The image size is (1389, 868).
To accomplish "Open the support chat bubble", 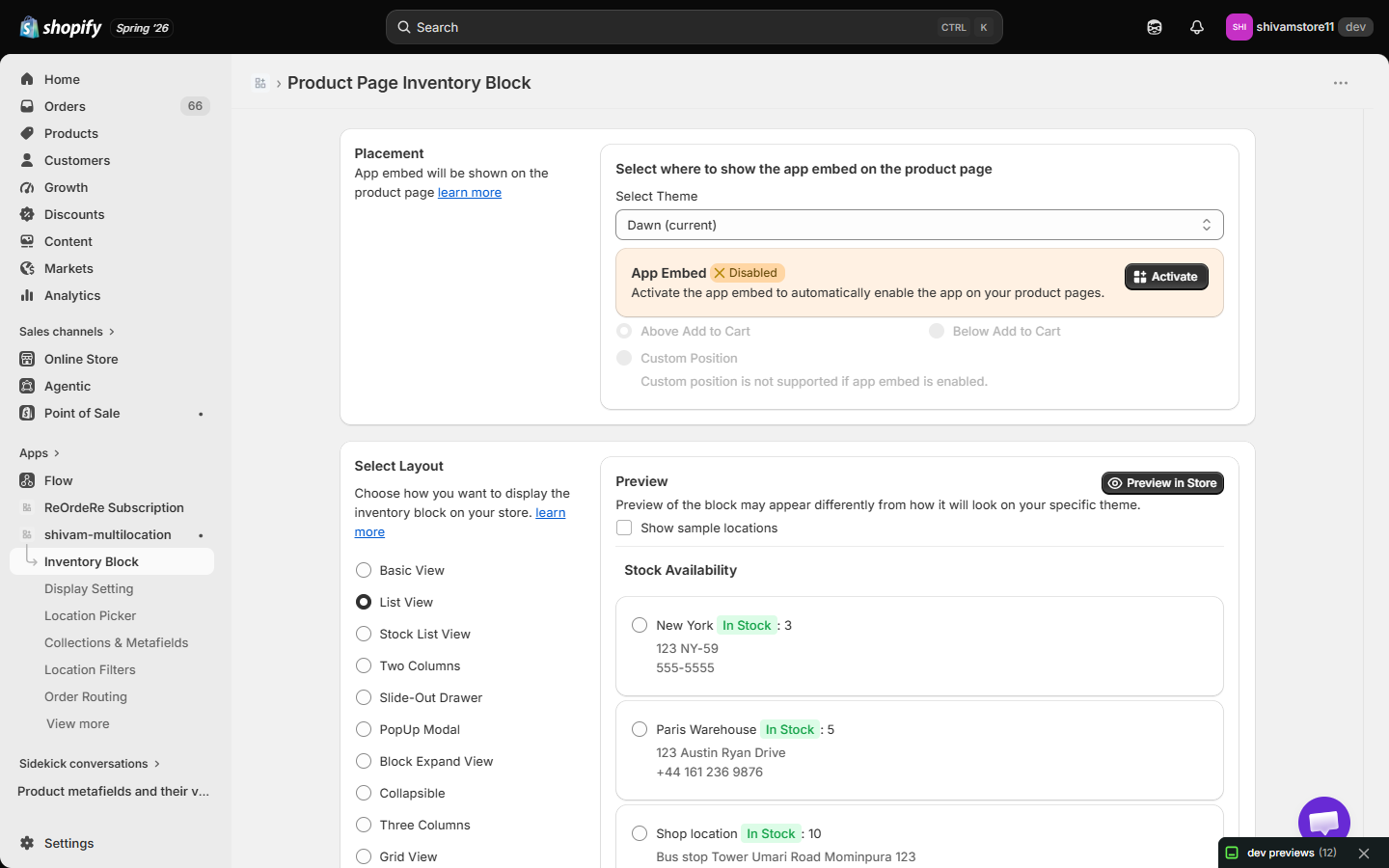I will 1324,823.
